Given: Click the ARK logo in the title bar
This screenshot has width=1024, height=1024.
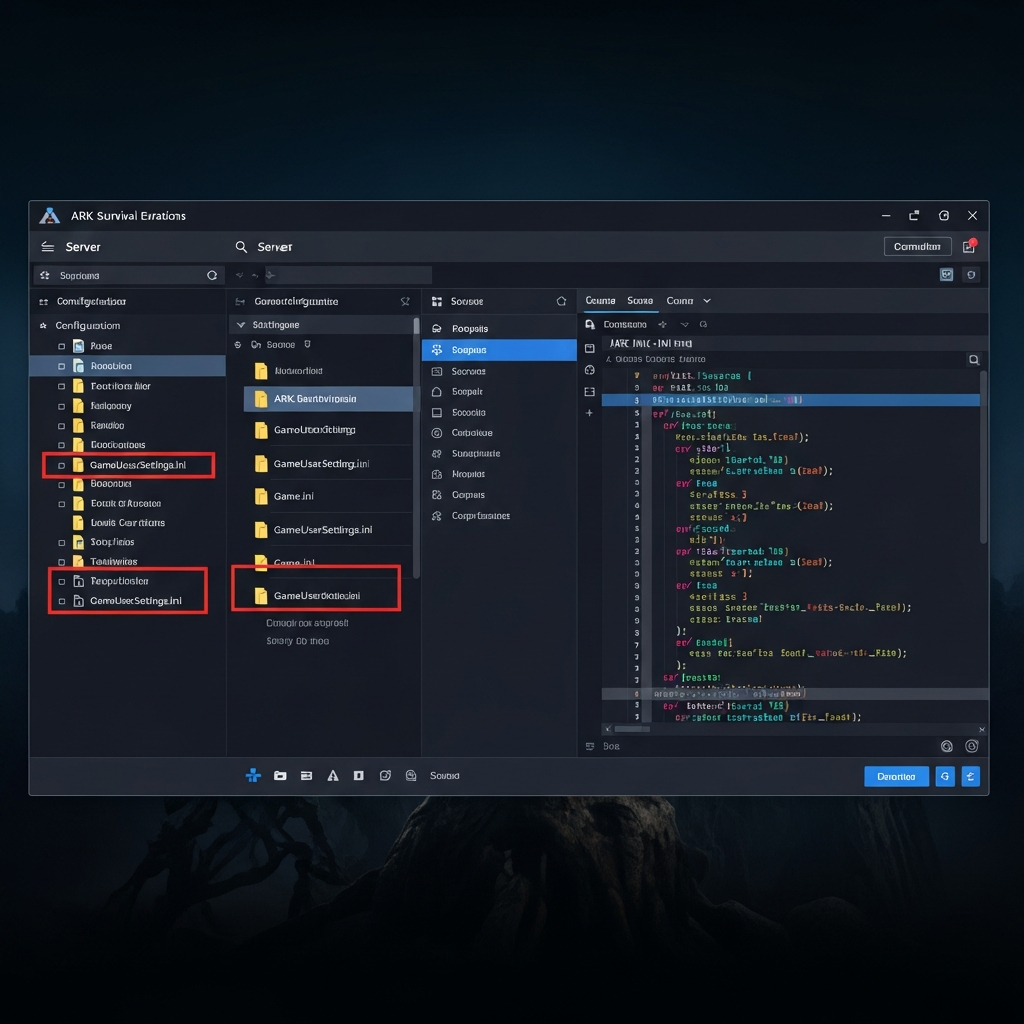Looking at the screenshot, I should (48, 215).
